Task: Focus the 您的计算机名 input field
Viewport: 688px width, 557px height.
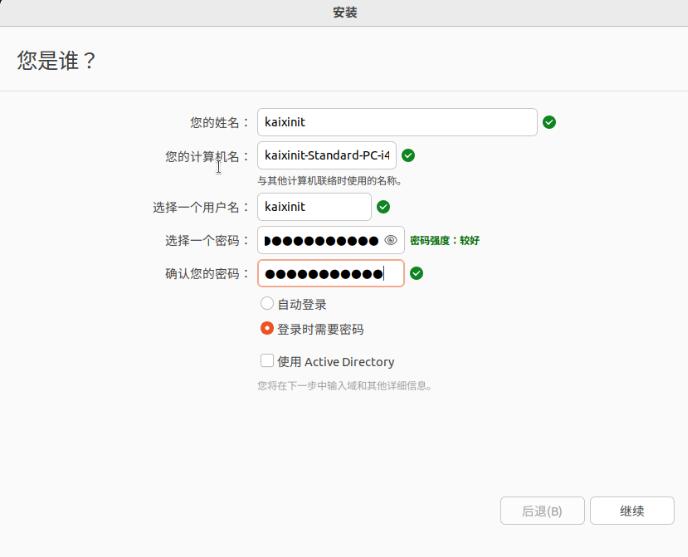Action: point(326,156)
